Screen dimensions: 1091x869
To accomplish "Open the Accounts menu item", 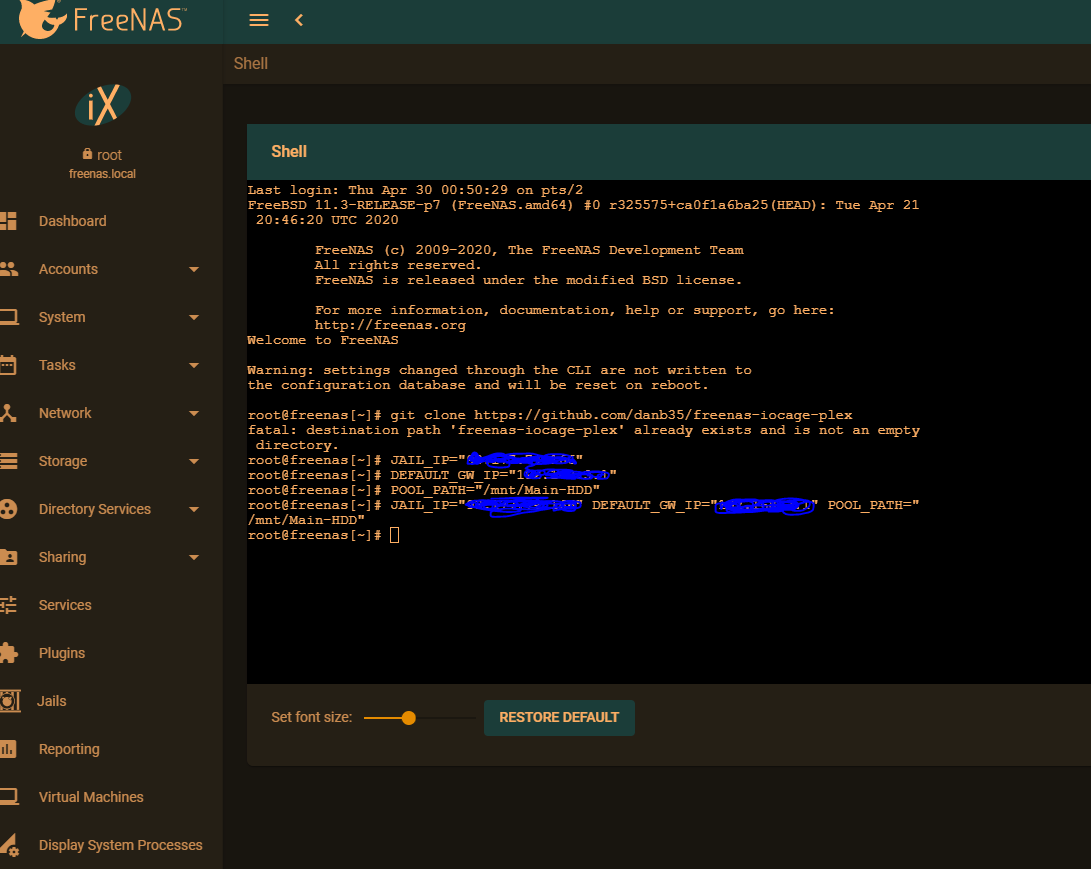I will (x=68, y=269).
